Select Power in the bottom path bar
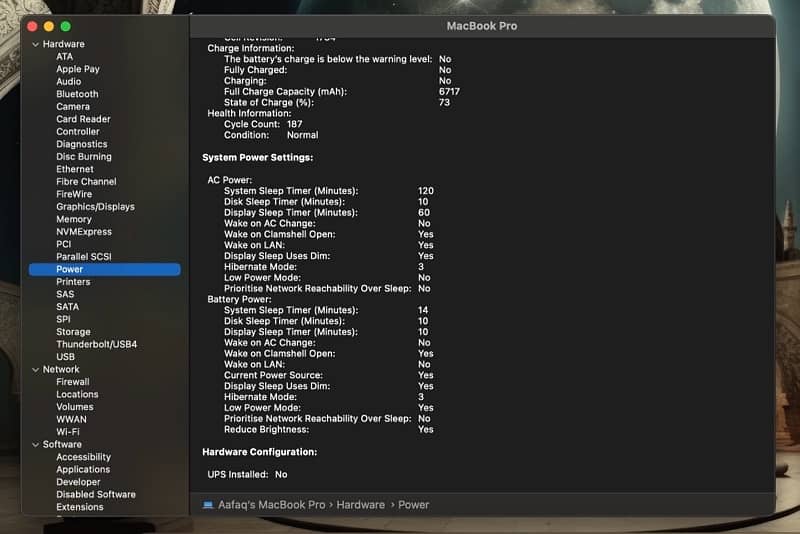The image size is (800, 534). (x=413, y=505)
